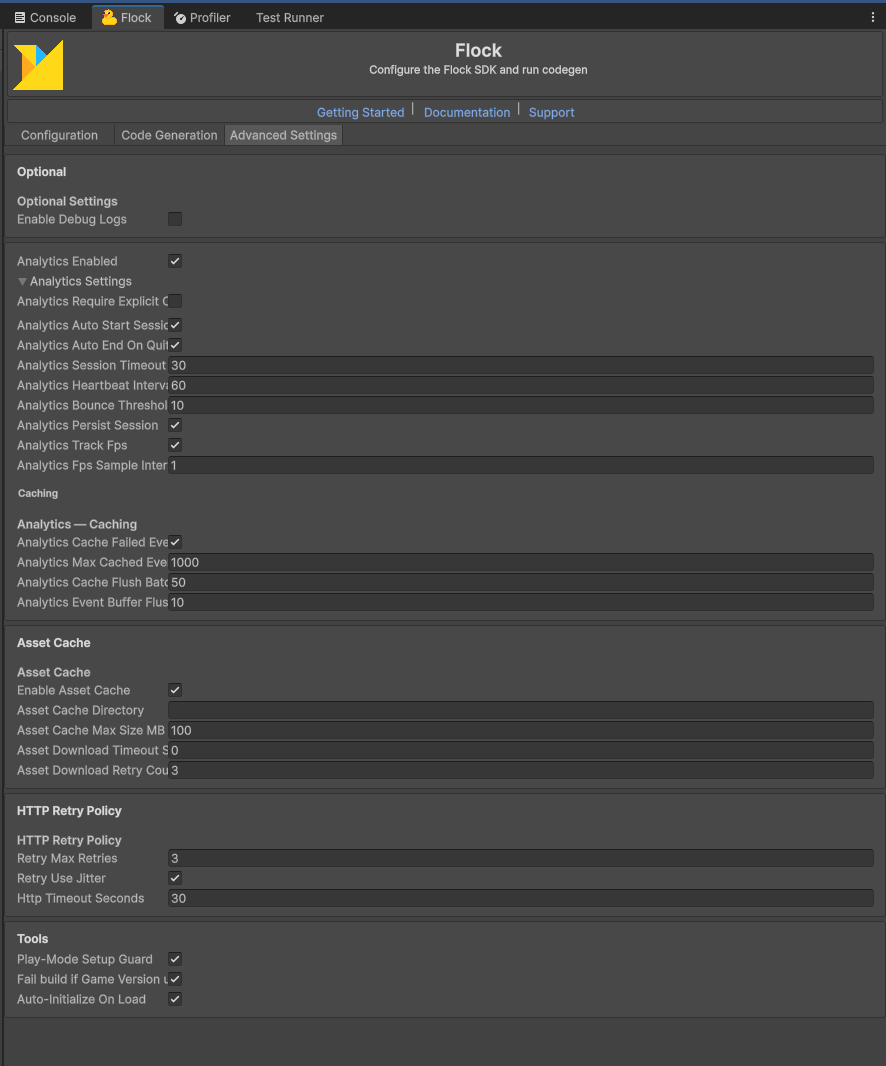Open the Code Generation sub-tab
Viewport: 886px width, 1066px height.
[x=169, y=135]
